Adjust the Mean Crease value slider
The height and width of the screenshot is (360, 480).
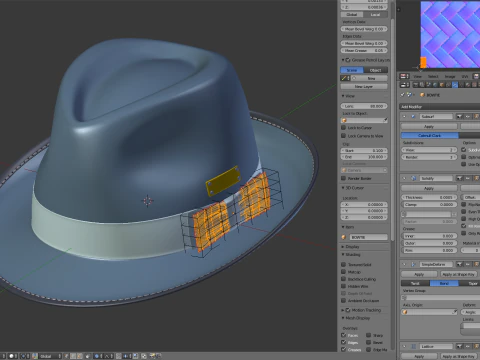tap(364, 51)
